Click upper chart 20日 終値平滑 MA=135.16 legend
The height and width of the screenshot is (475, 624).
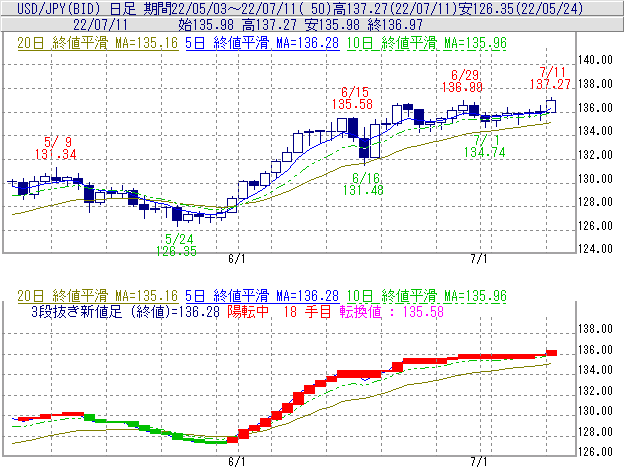(x=98, y=43)
